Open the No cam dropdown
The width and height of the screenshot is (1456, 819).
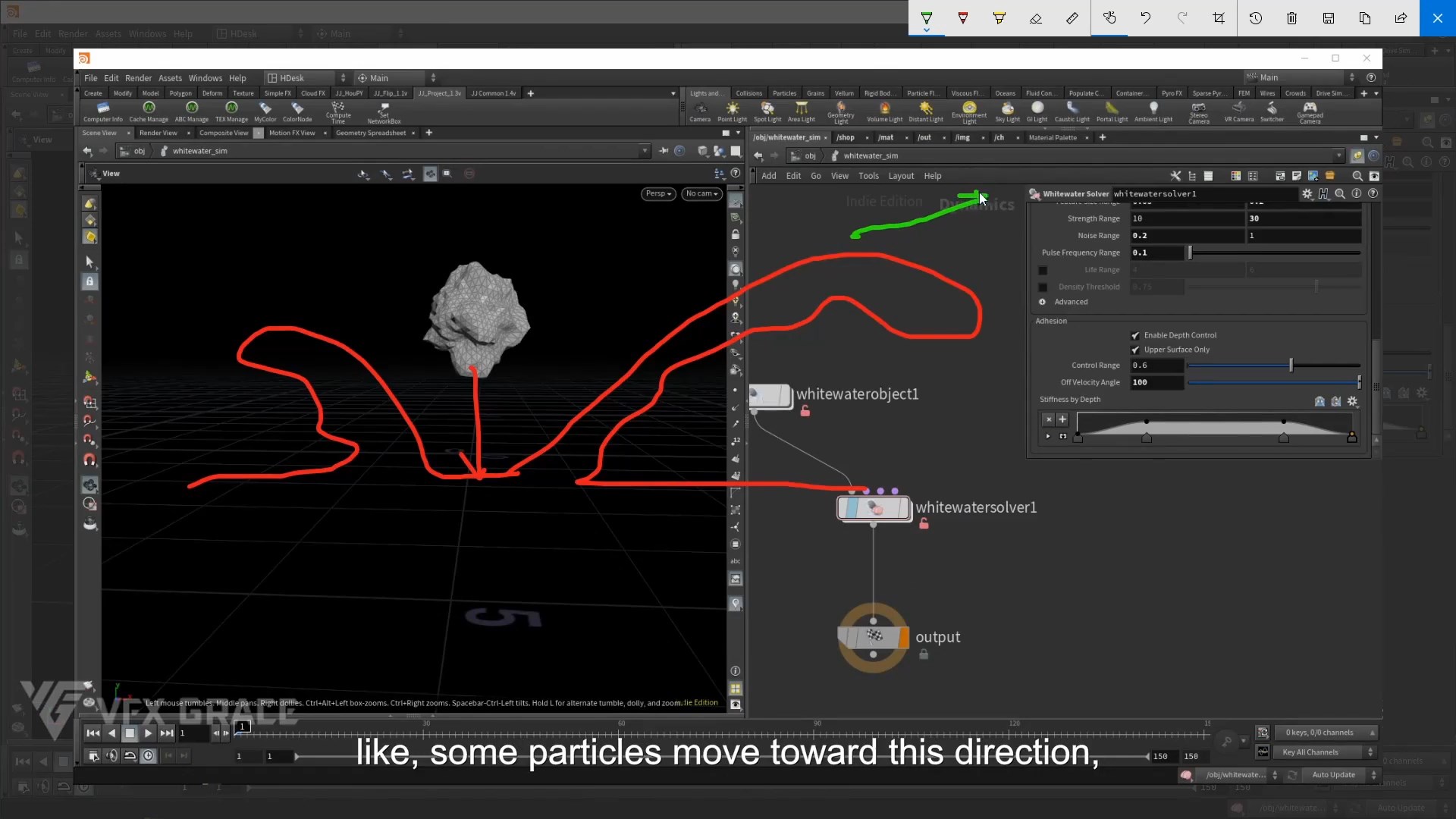pos(701,194)
